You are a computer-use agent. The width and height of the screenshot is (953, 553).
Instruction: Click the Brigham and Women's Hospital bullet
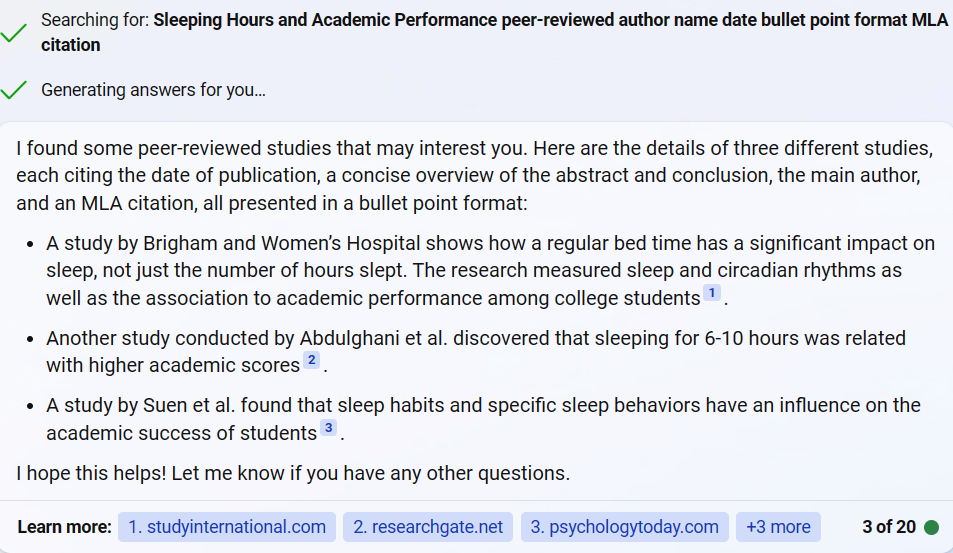coord(490,271)
